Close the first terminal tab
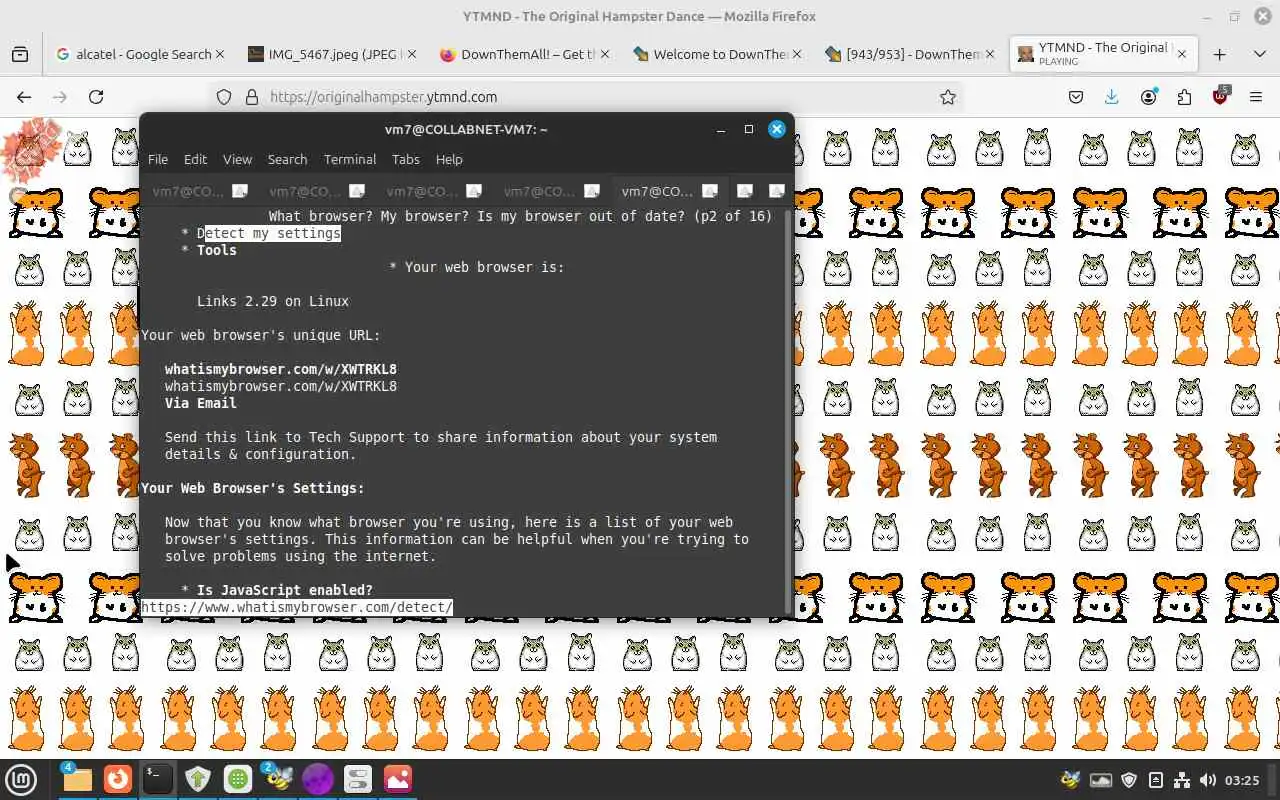The width and height of the screenshot is (1280, 800). 240,191
